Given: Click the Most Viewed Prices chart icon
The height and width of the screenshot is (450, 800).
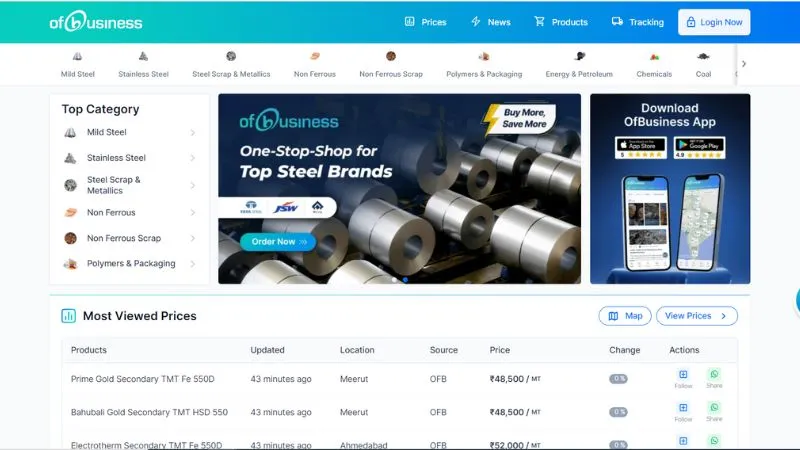Looking at the screenshot, I should [68, 316].
